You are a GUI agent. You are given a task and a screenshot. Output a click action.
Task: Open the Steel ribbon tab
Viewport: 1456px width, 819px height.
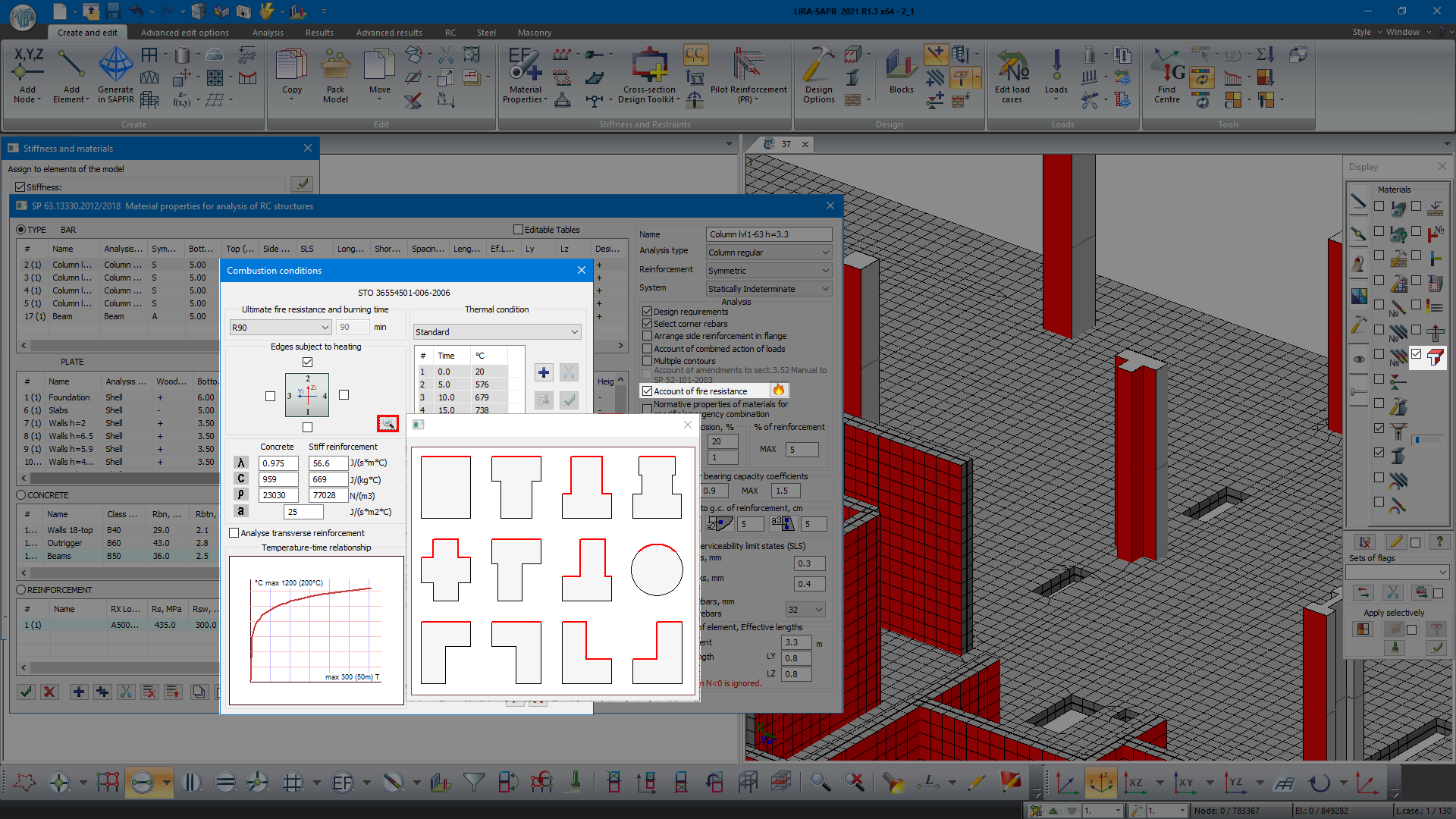pyautogui.click(x=486, y=33)
